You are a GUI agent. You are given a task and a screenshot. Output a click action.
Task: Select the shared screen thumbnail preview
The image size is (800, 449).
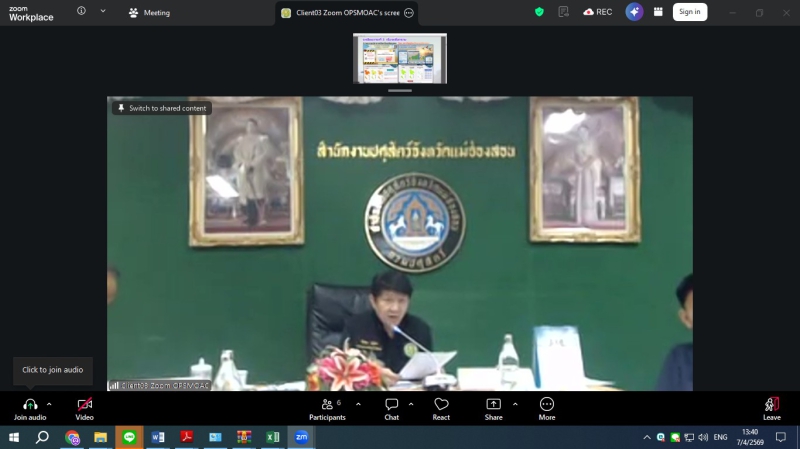[x=399, y=59]
